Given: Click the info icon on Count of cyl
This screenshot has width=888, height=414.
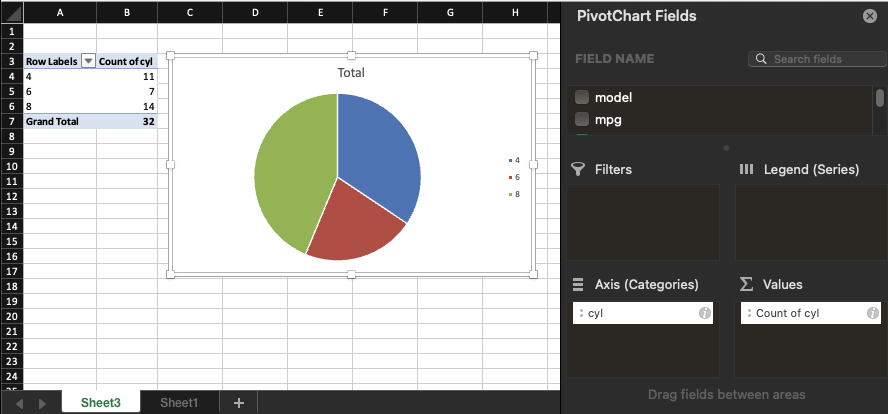Looking at the screenshot, I should point(872,313).
